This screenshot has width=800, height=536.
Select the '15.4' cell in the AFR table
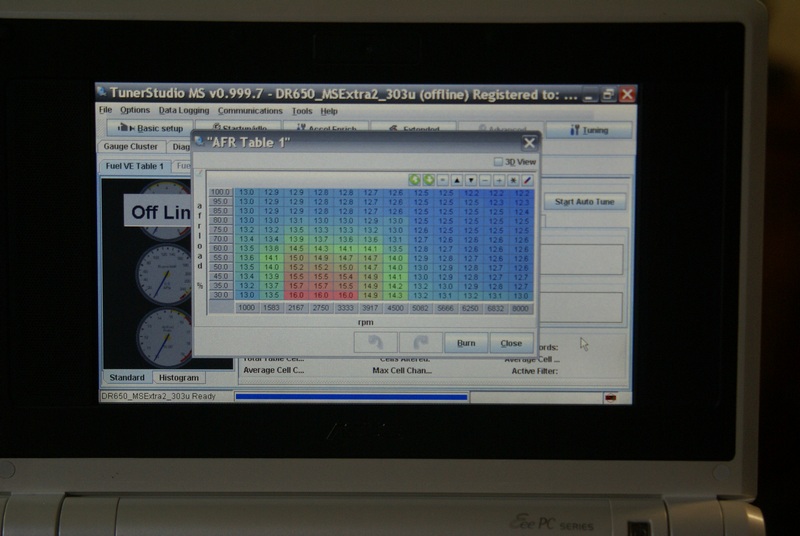[x=345, y=276]
